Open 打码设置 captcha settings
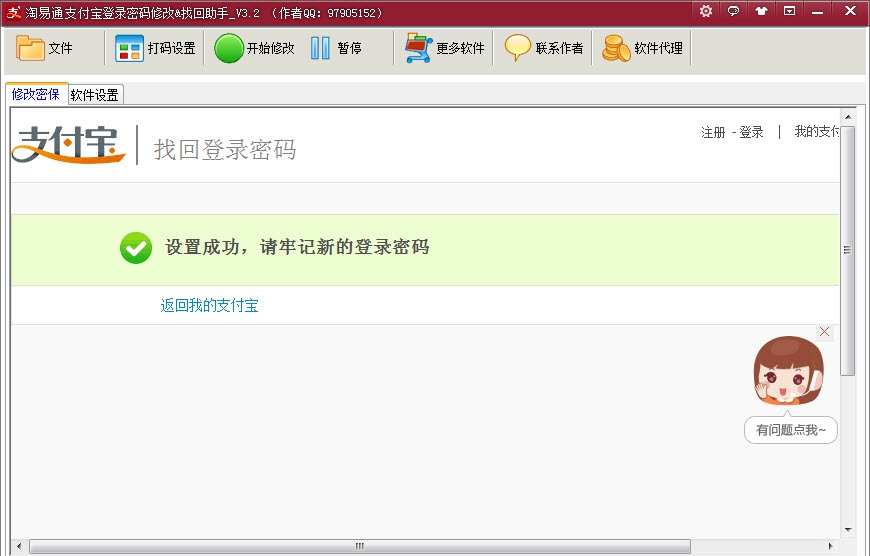This screenshot has height=556, width=870. (155, 48)
